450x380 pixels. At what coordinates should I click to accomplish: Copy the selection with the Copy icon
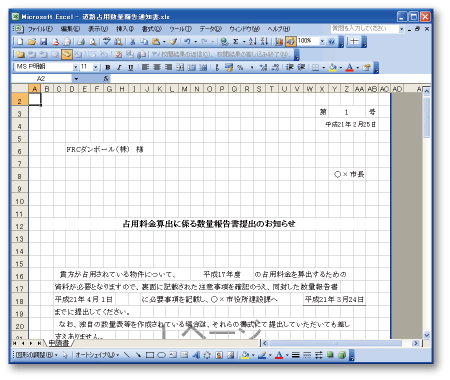click(x=144, y=42)
